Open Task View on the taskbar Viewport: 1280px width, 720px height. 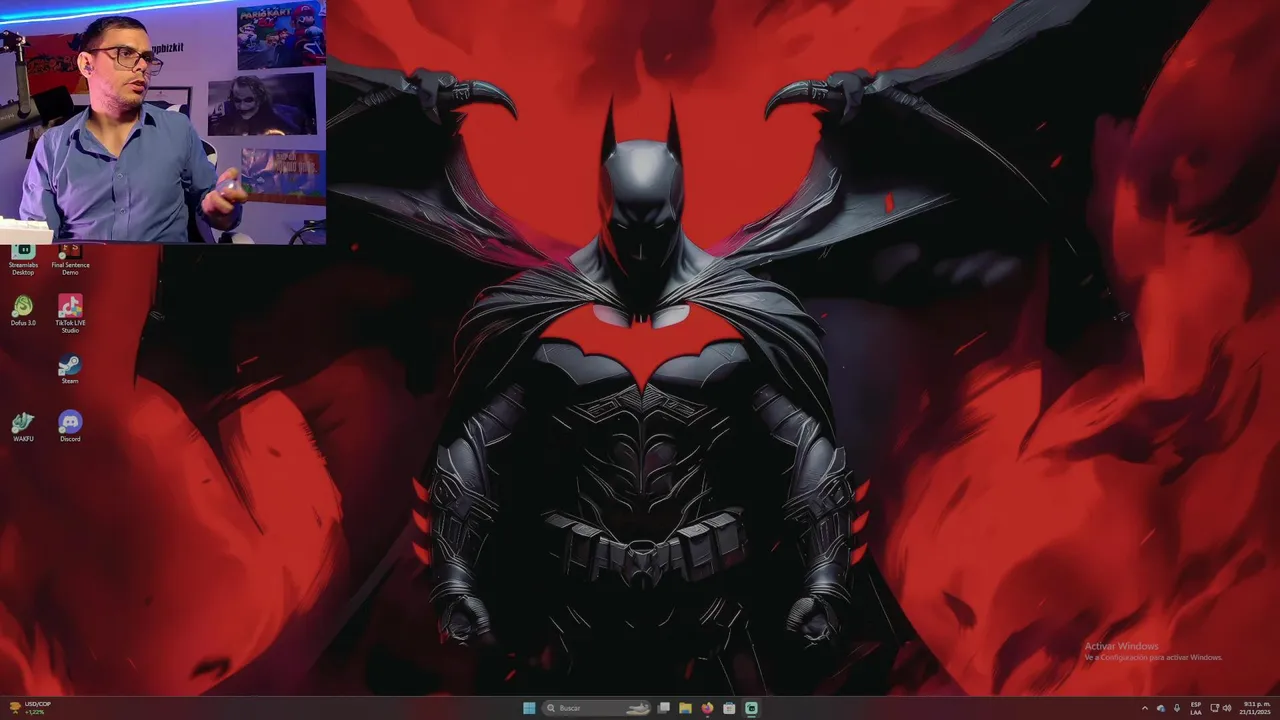[663, 708]
